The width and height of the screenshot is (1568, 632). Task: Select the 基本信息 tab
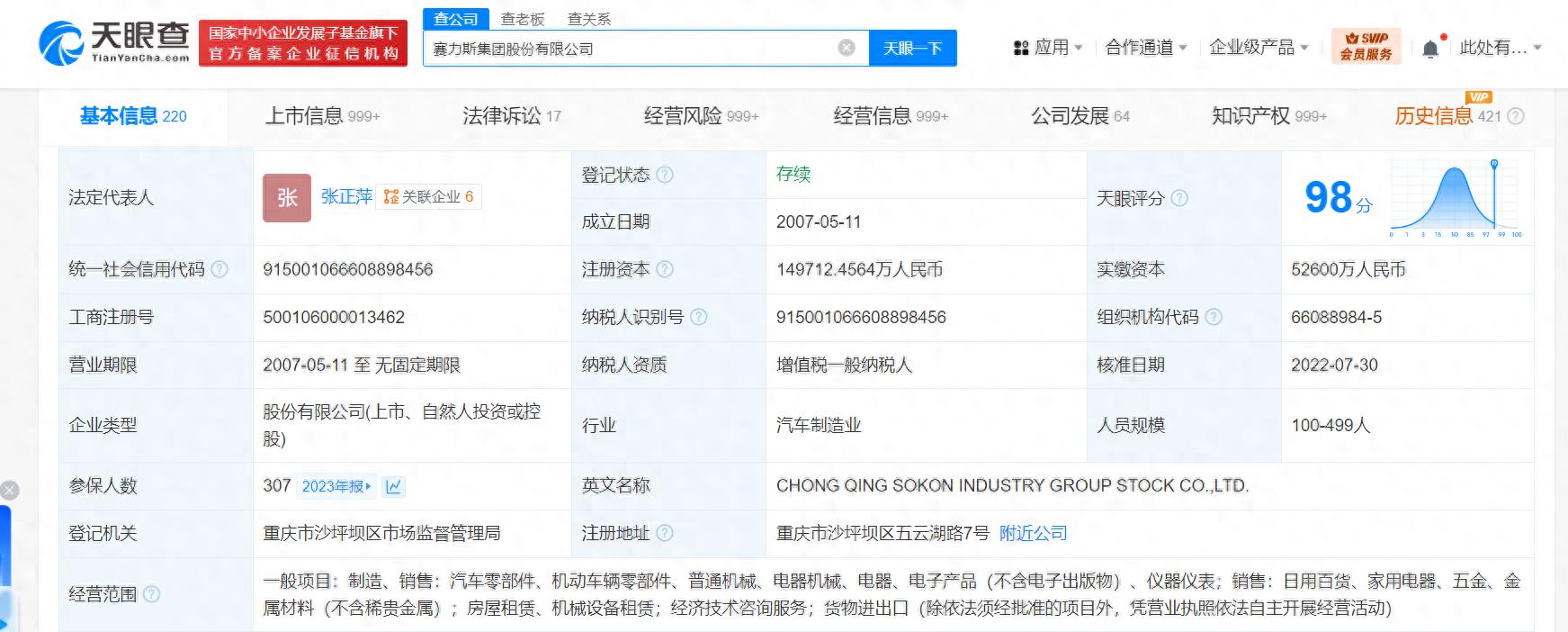click(133, 116)
